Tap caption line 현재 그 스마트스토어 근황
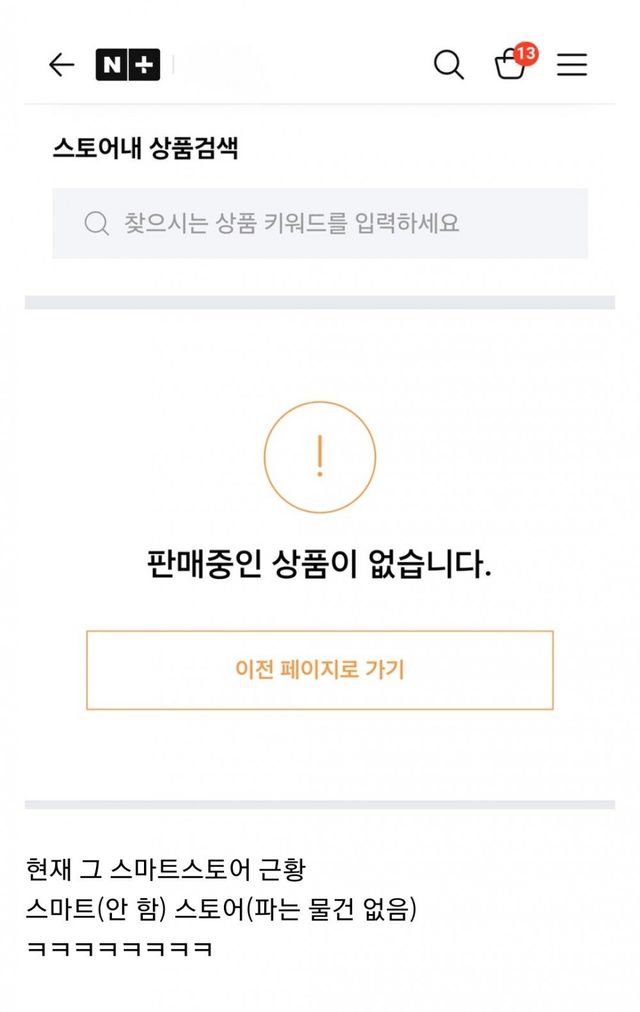 (172, 868)
